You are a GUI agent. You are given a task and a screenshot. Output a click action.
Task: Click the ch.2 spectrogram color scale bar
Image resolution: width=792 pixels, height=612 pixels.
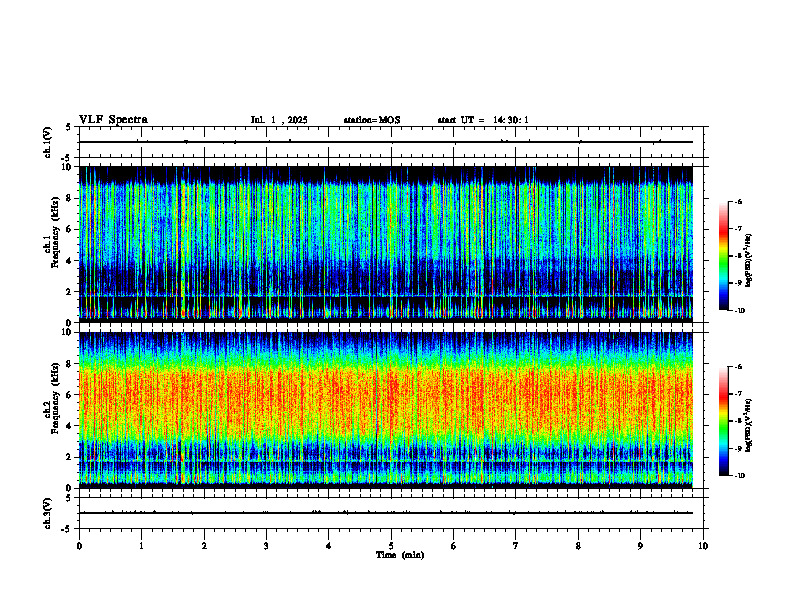coord(723,421)
